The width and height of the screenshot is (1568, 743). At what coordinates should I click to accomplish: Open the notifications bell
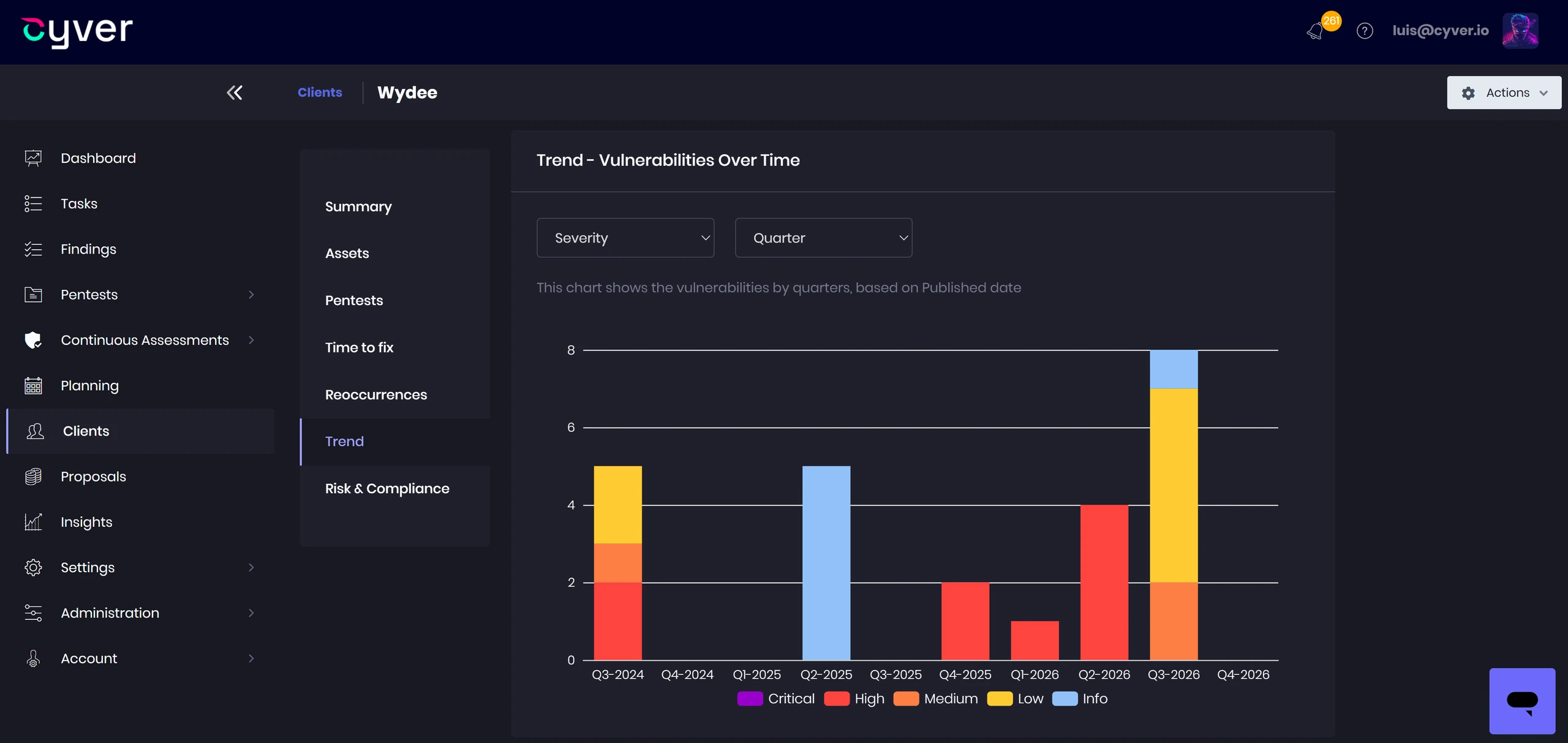pyautogui.click(x=1314, y=31)
